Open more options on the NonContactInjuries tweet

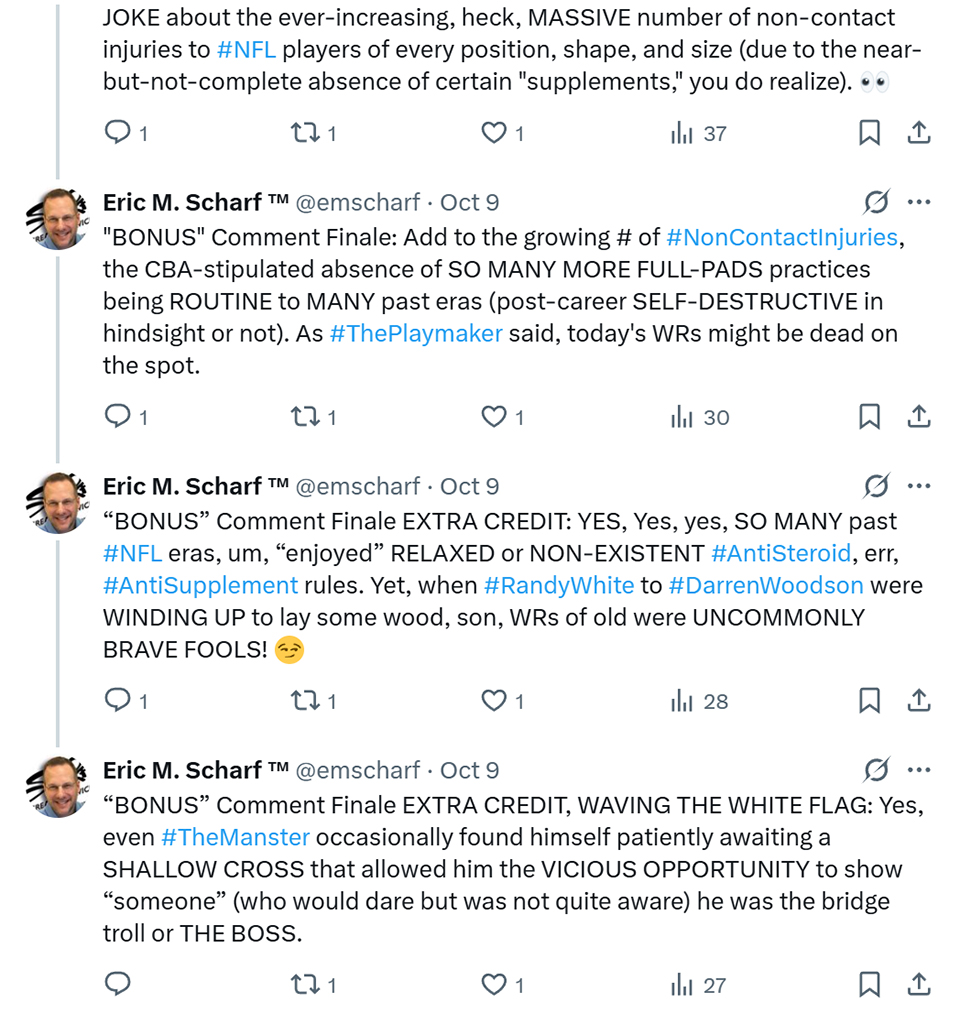pyautogui.click(x=919, y=203)
